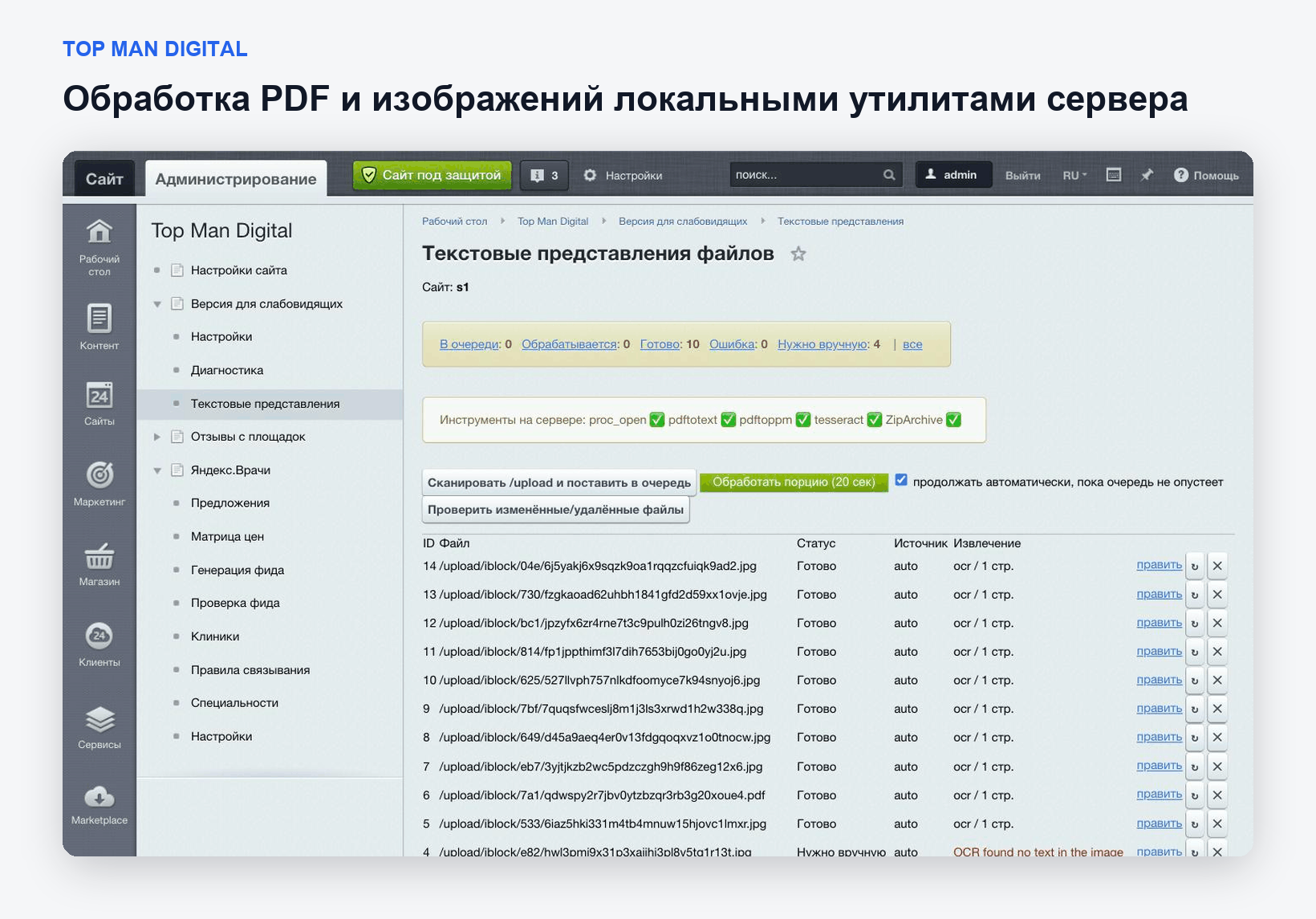The height and width of the screenshot is (919, 1316).
Task: Filter by Нужно вручную status link
Action: [x=822, y=344]
